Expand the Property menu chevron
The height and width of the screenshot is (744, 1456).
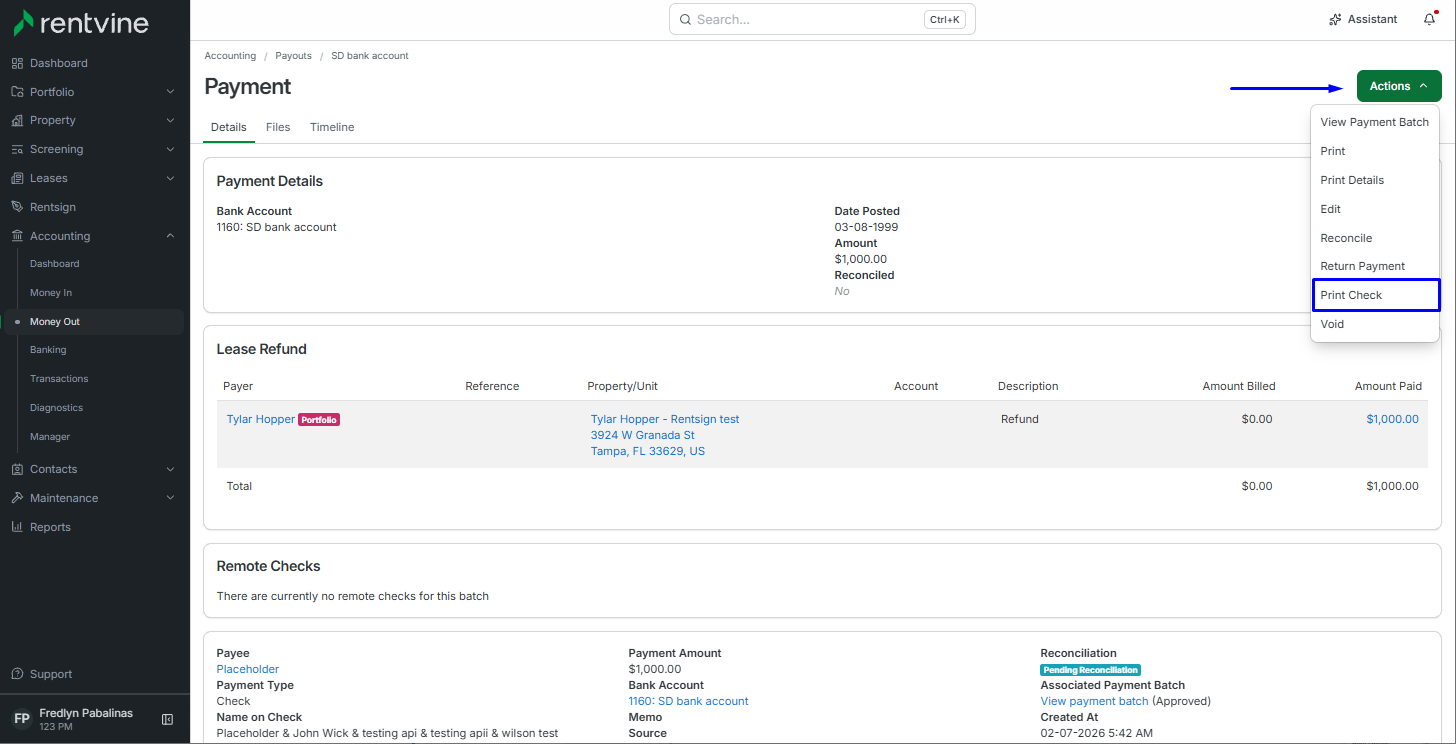170,120
